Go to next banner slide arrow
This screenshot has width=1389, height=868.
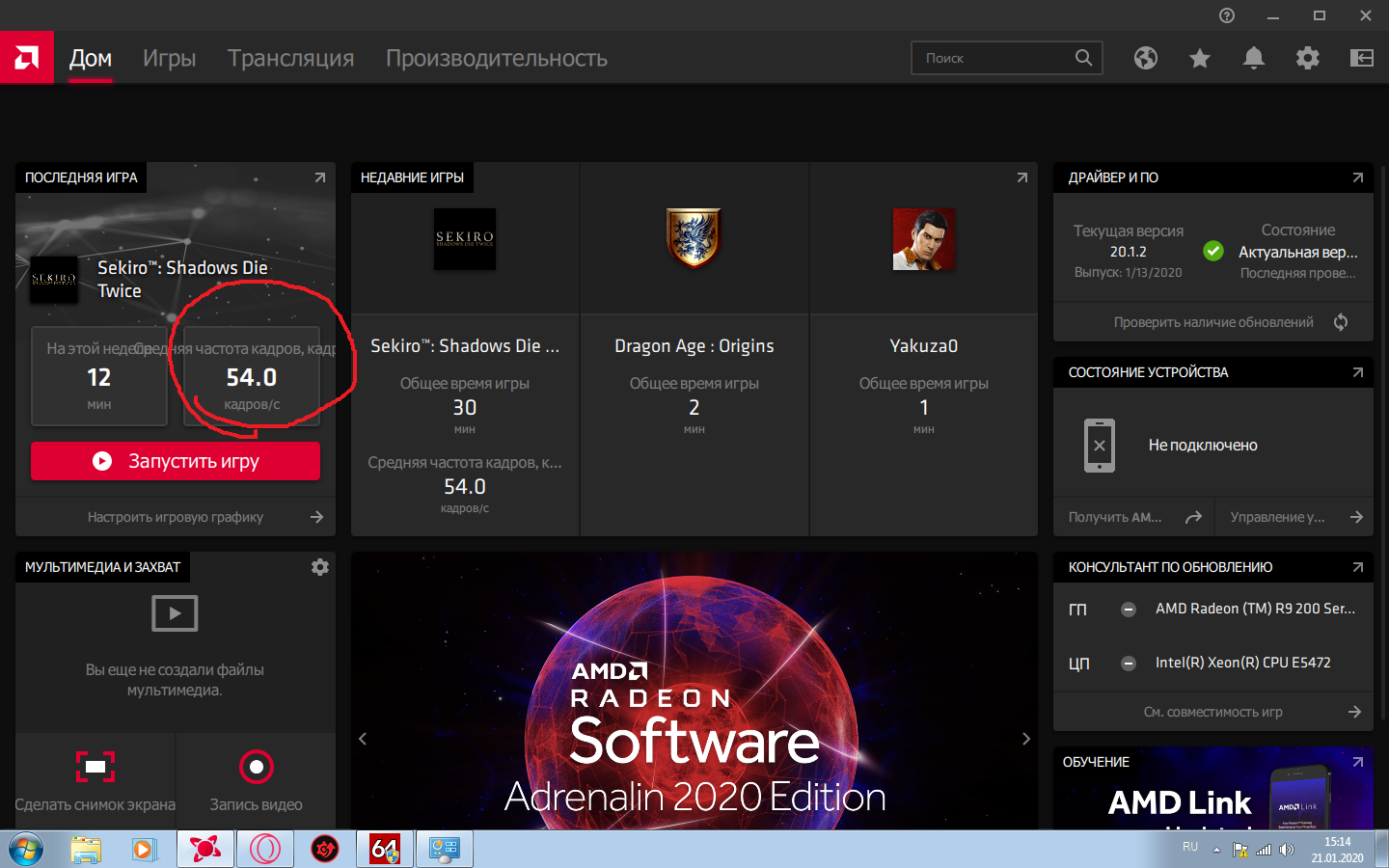tap(1026, 739)
